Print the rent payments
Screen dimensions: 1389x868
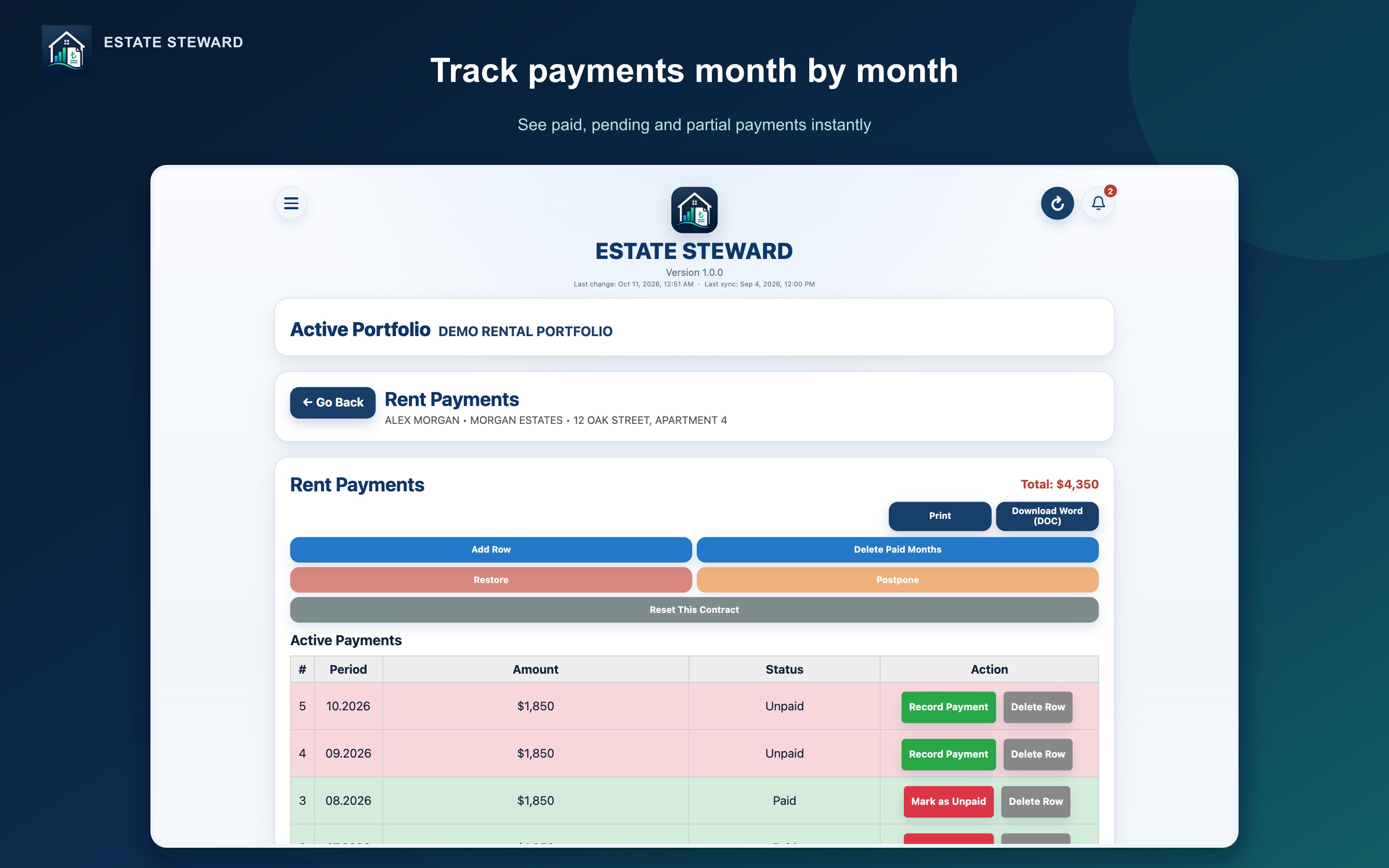pos(940,515)
